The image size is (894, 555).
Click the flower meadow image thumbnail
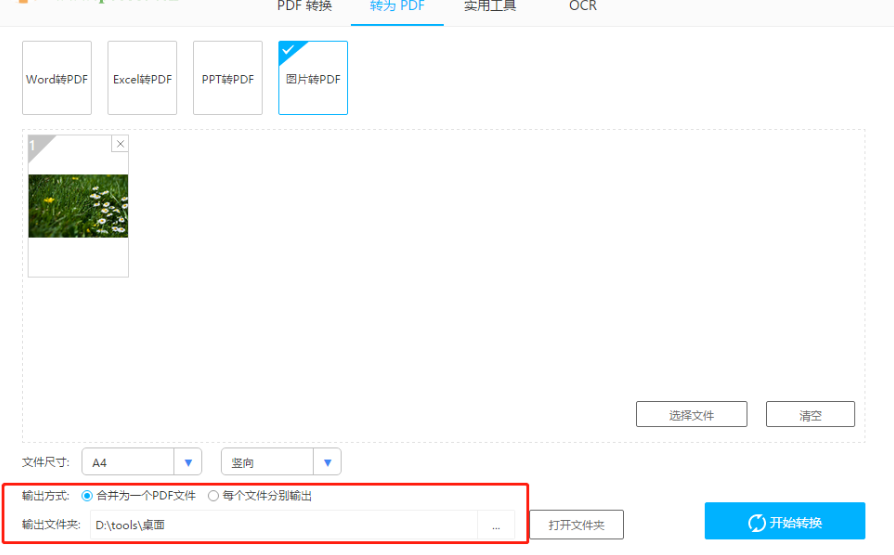click(x=78, y=206)
